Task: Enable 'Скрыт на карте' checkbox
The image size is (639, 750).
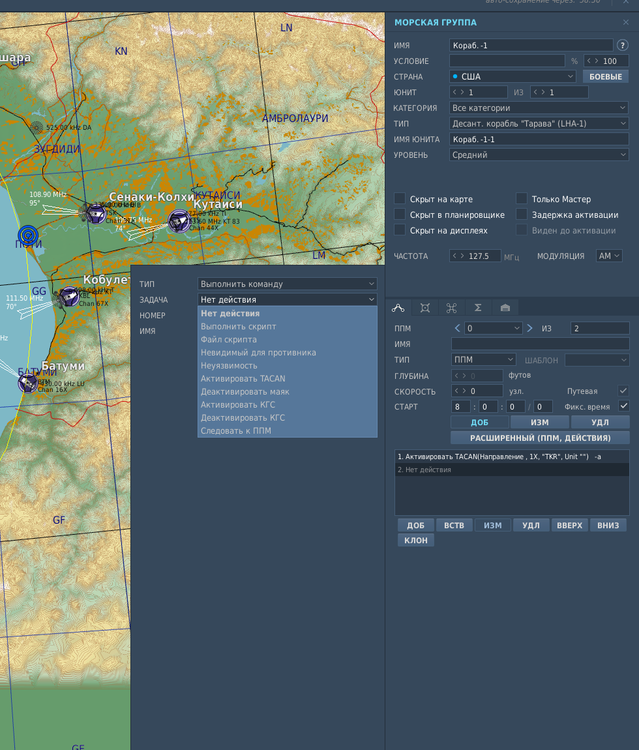Action: (x=400, y=199)
